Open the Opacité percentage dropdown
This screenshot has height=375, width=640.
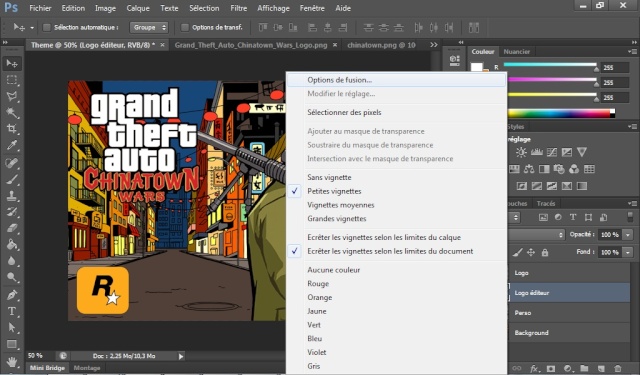pos(628,235)
